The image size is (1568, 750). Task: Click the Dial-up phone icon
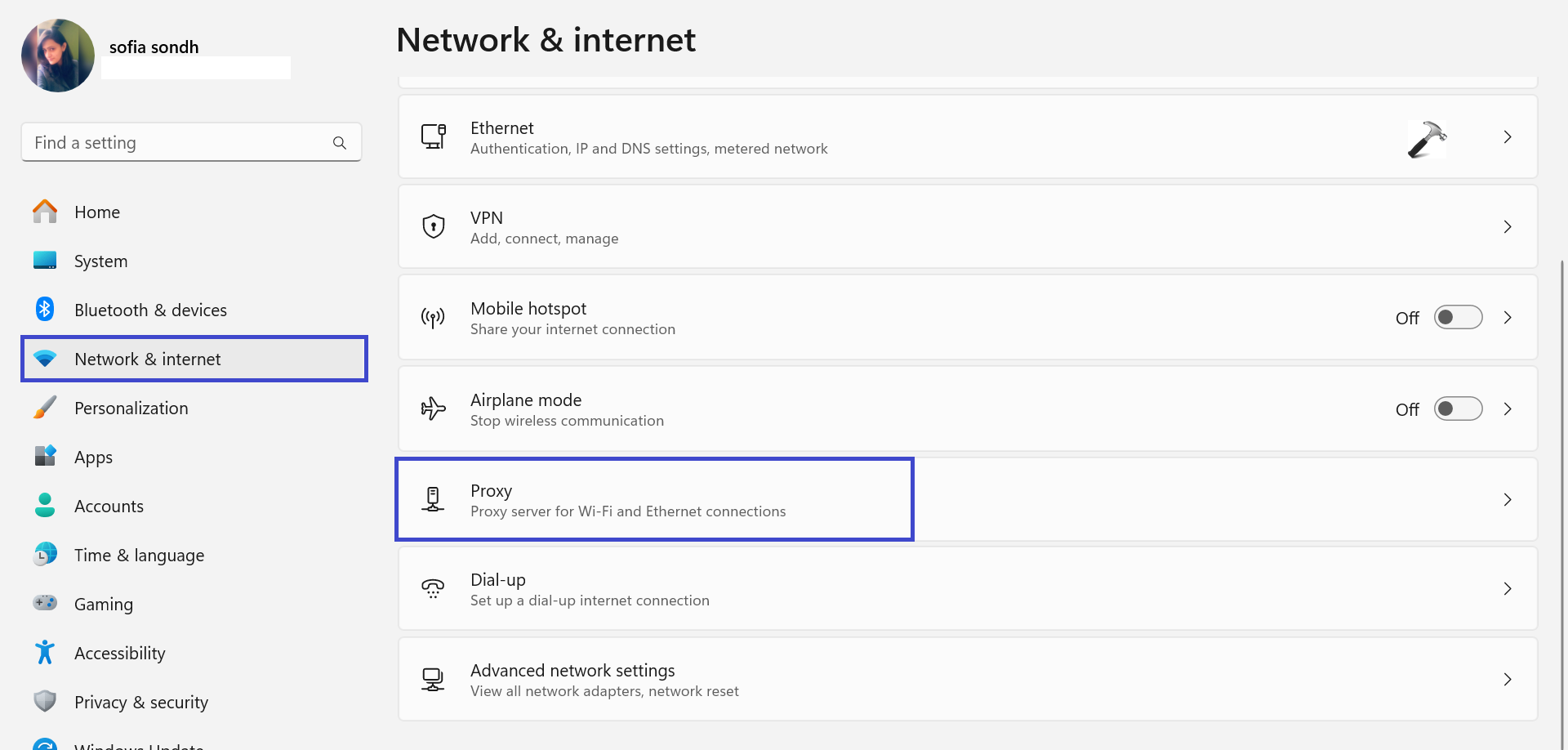[433, 588]
